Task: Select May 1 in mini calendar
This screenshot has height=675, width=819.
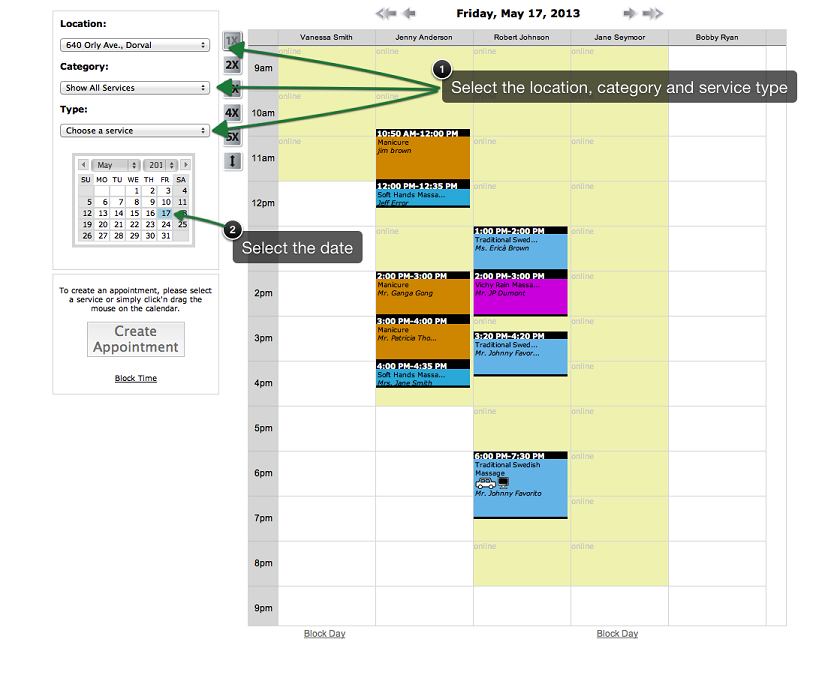Action: click(134, 191)
